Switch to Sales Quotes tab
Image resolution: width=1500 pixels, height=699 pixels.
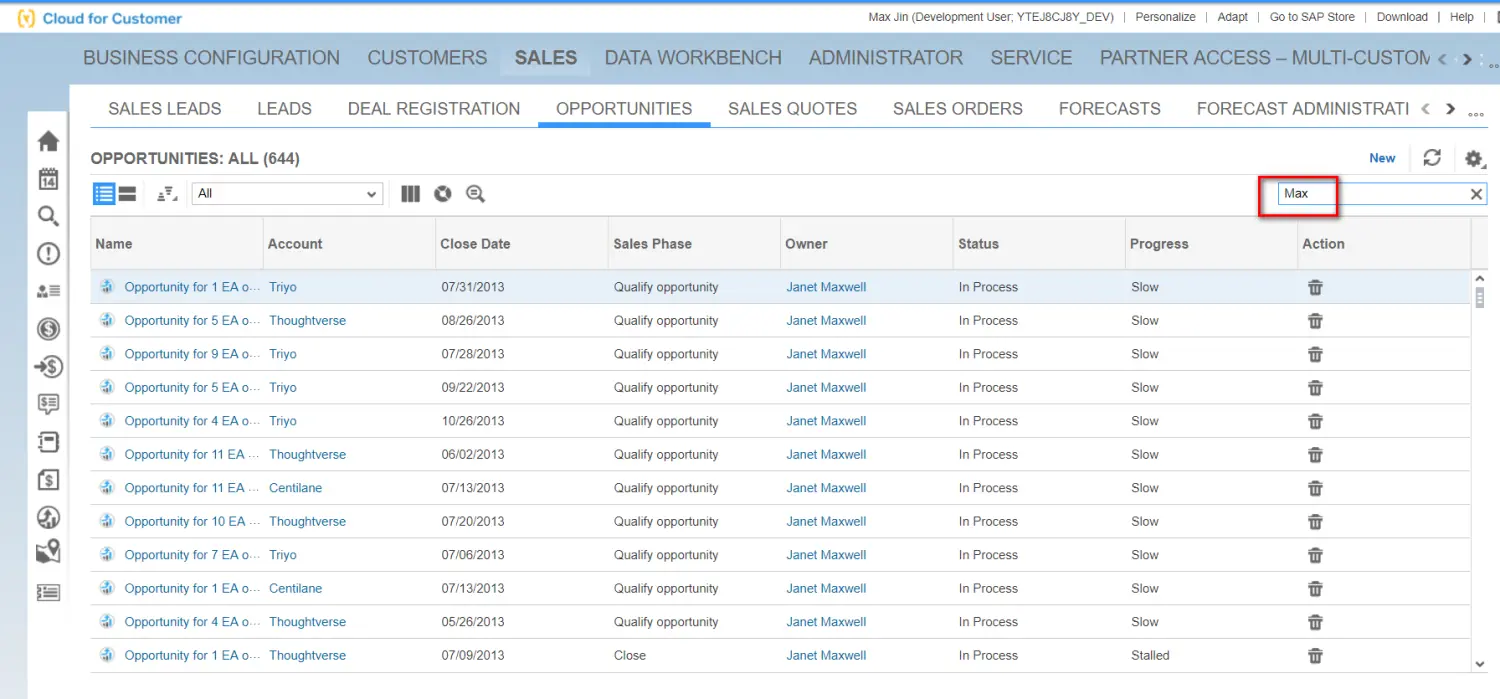point(792,109)
